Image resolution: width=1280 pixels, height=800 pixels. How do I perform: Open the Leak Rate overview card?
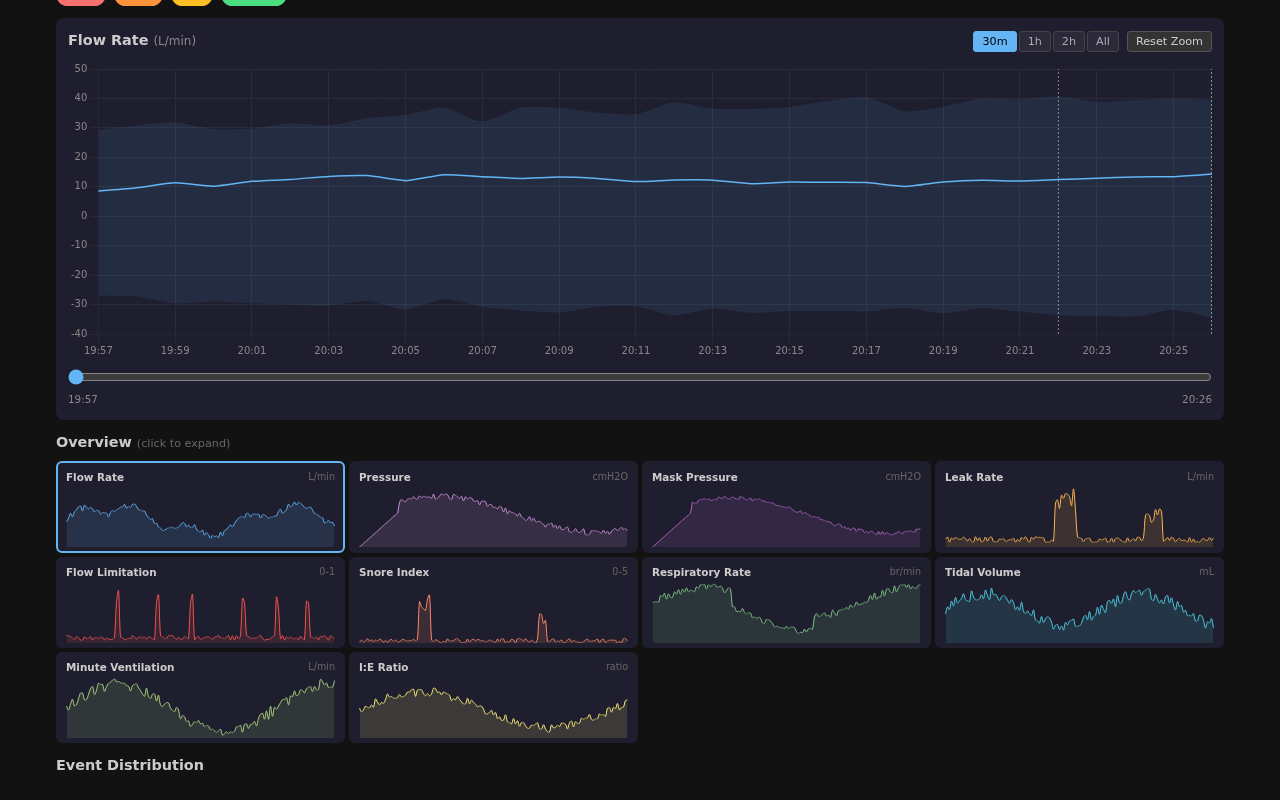pyautogui.click(x=1079, y=507)
